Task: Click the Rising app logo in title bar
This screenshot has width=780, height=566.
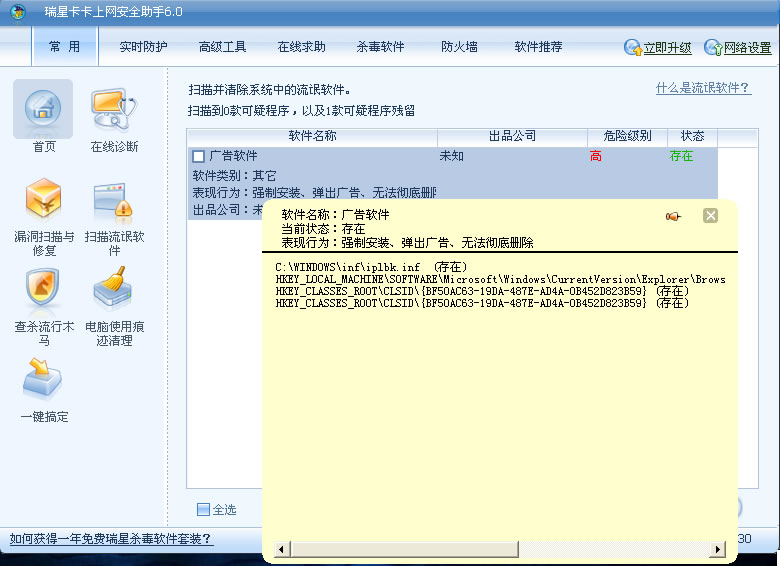Action: click(x=17, y=11)
